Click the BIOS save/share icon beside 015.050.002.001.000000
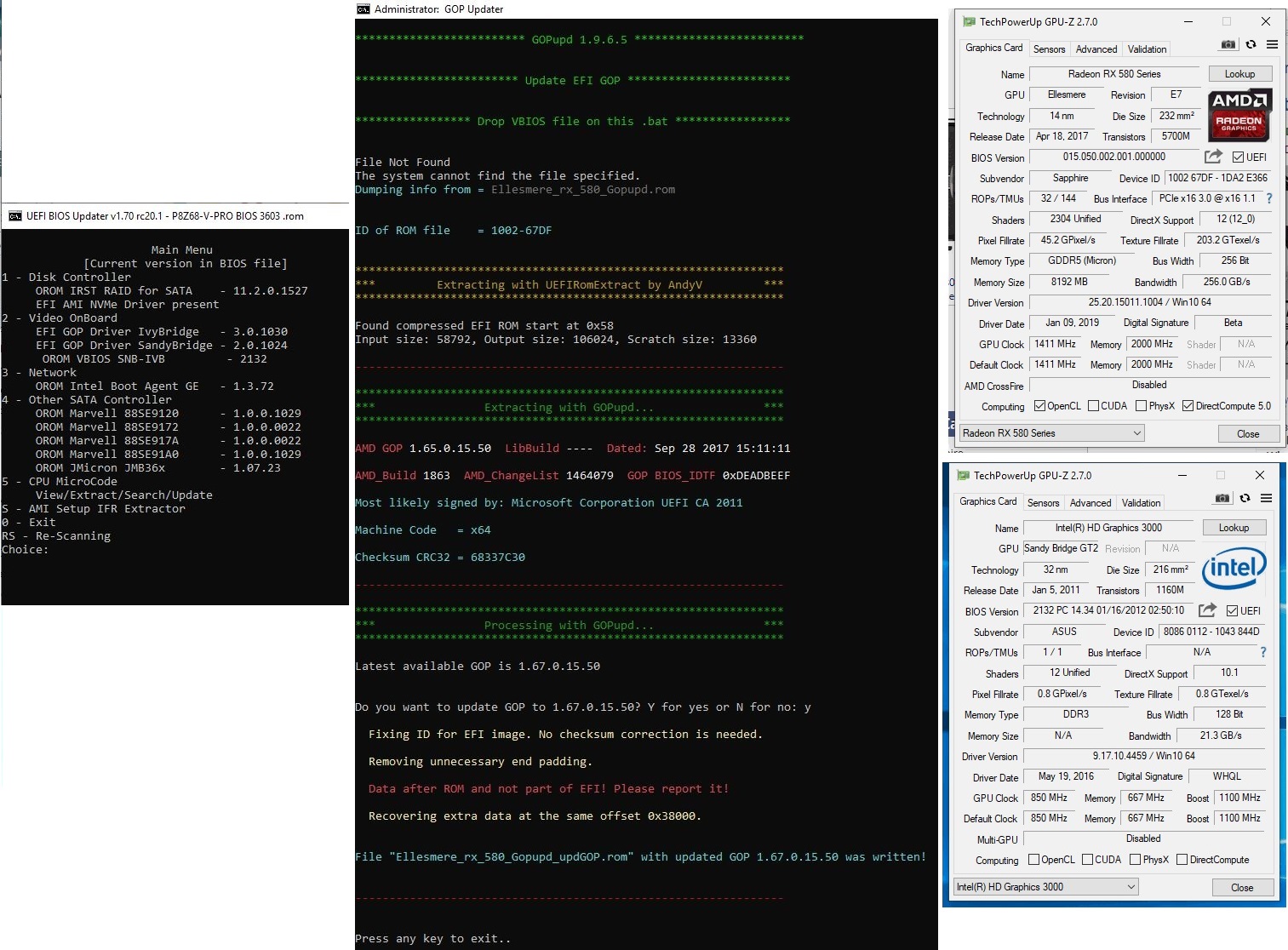 (x=1213, y=157)
